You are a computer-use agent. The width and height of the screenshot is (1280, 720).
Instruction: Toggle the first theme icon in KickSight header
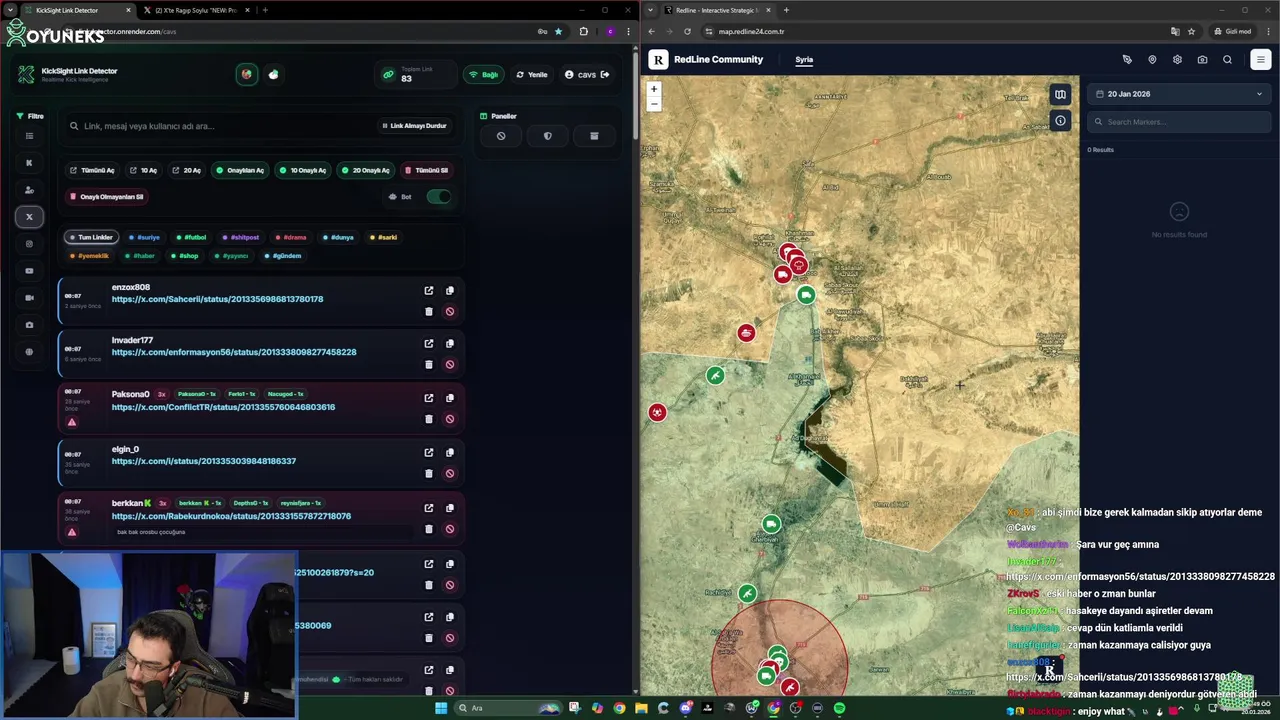tap(247, 75)
